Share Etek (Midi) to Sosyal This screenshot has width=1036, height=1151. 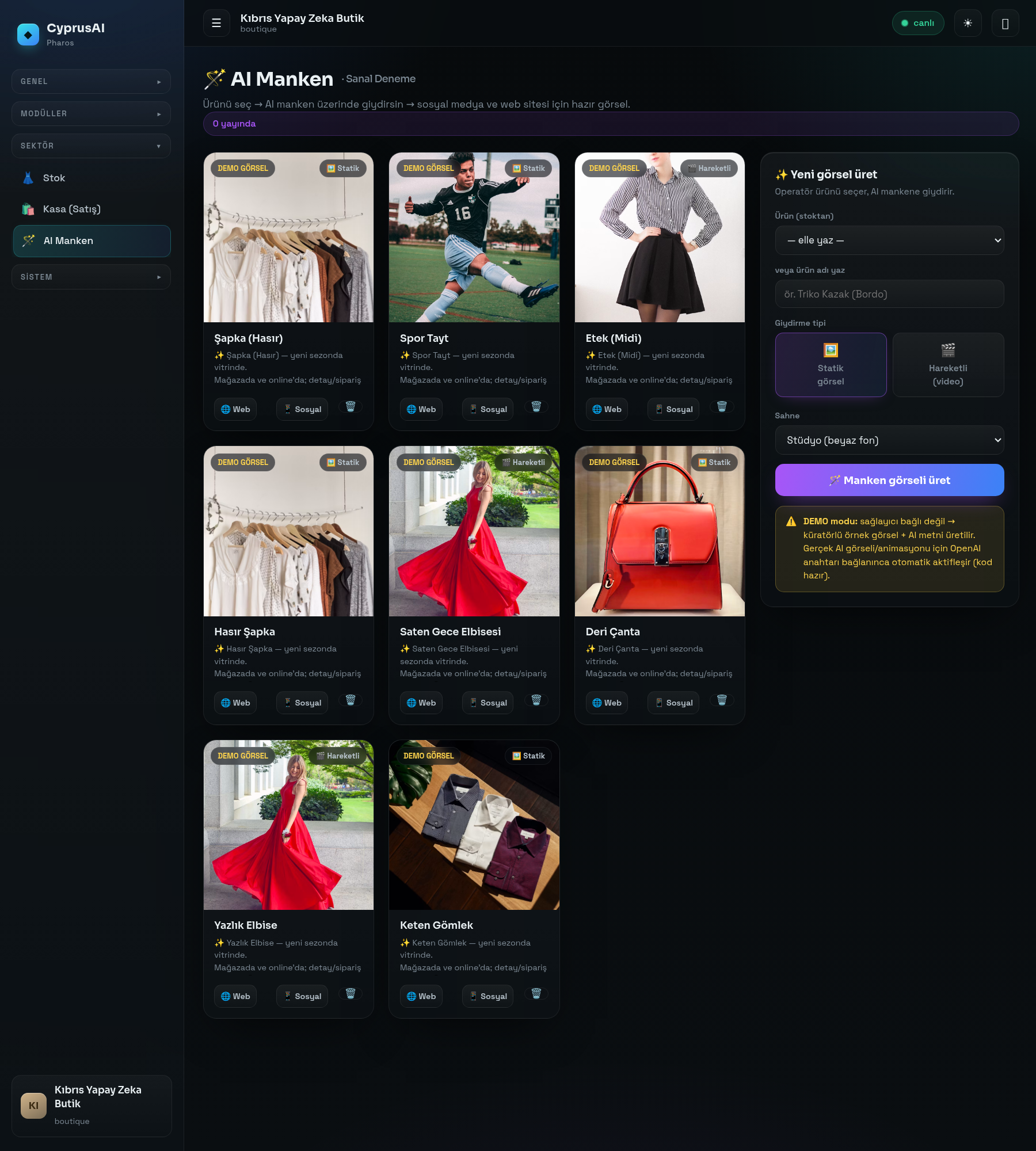(x=673, y=409)
